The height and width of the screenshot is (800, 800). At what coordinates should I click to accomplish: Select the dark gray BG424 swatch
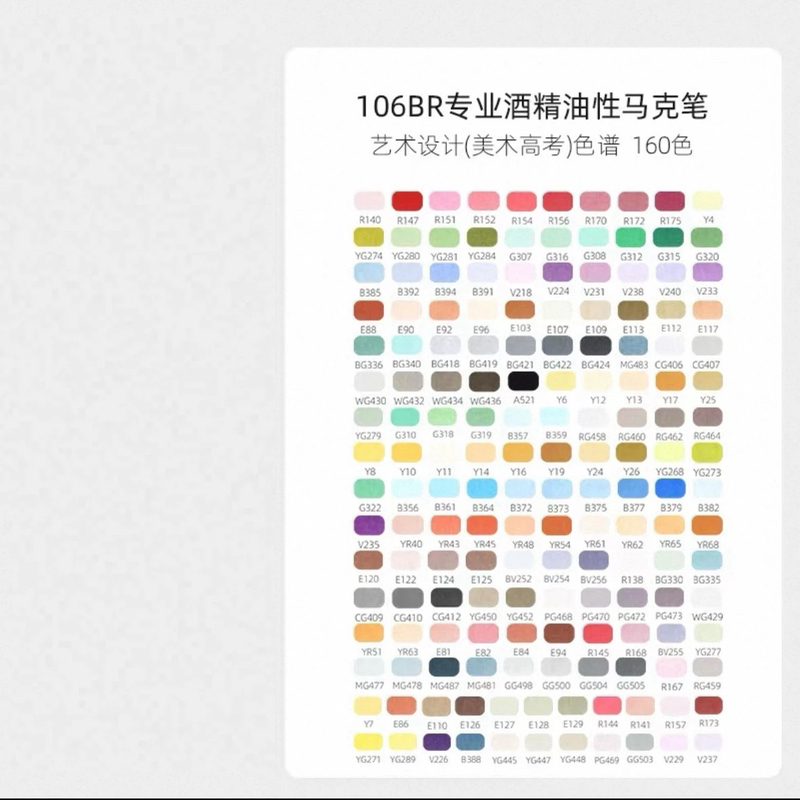[595, 345]
